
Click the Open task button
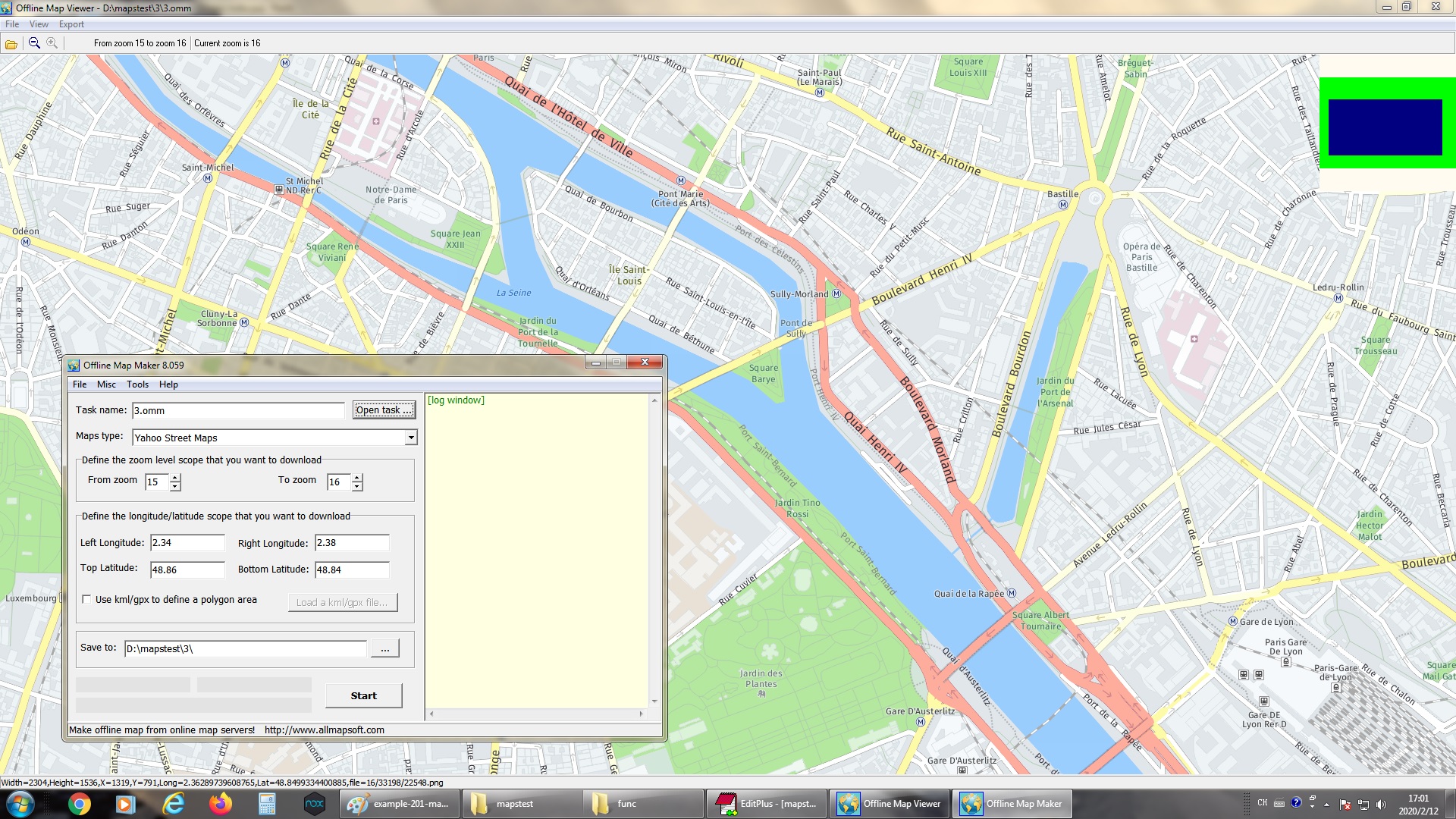(384, 410)
